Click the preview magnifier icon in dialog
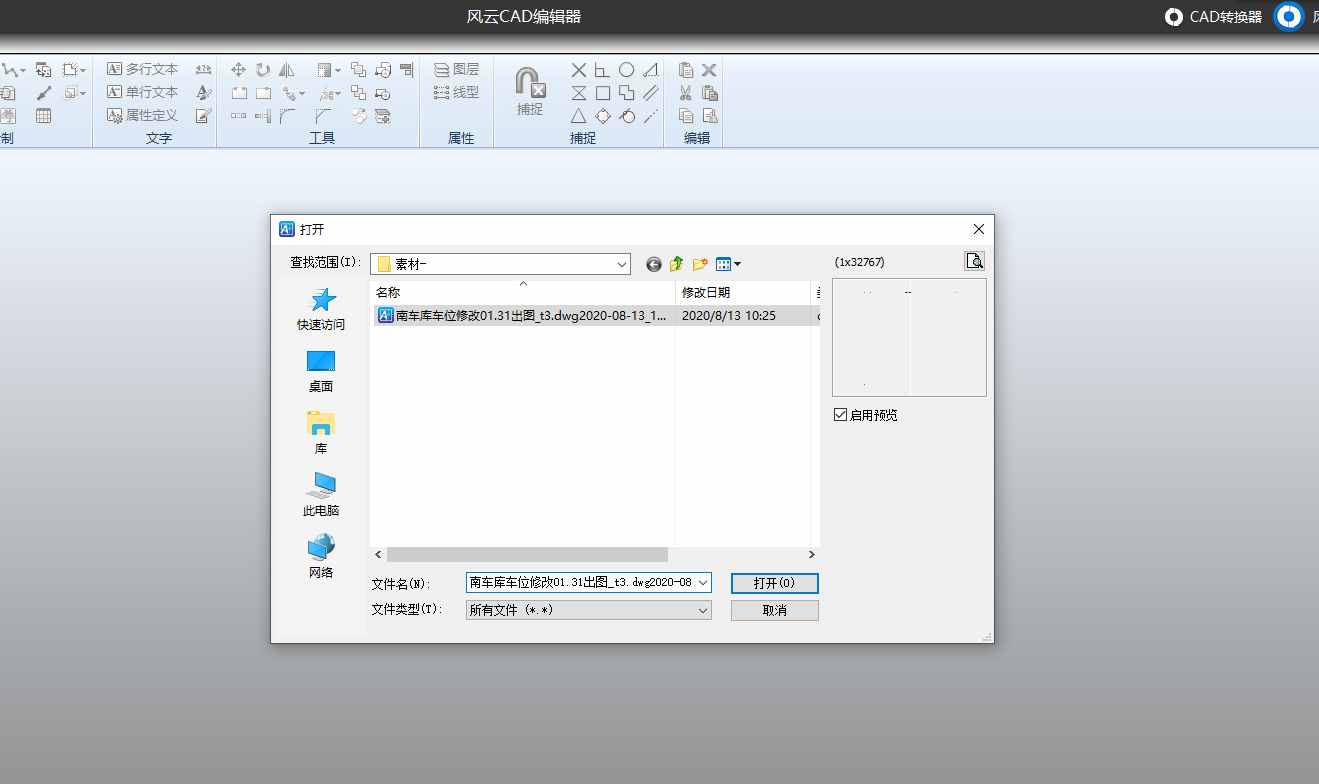 click(974, 260)
